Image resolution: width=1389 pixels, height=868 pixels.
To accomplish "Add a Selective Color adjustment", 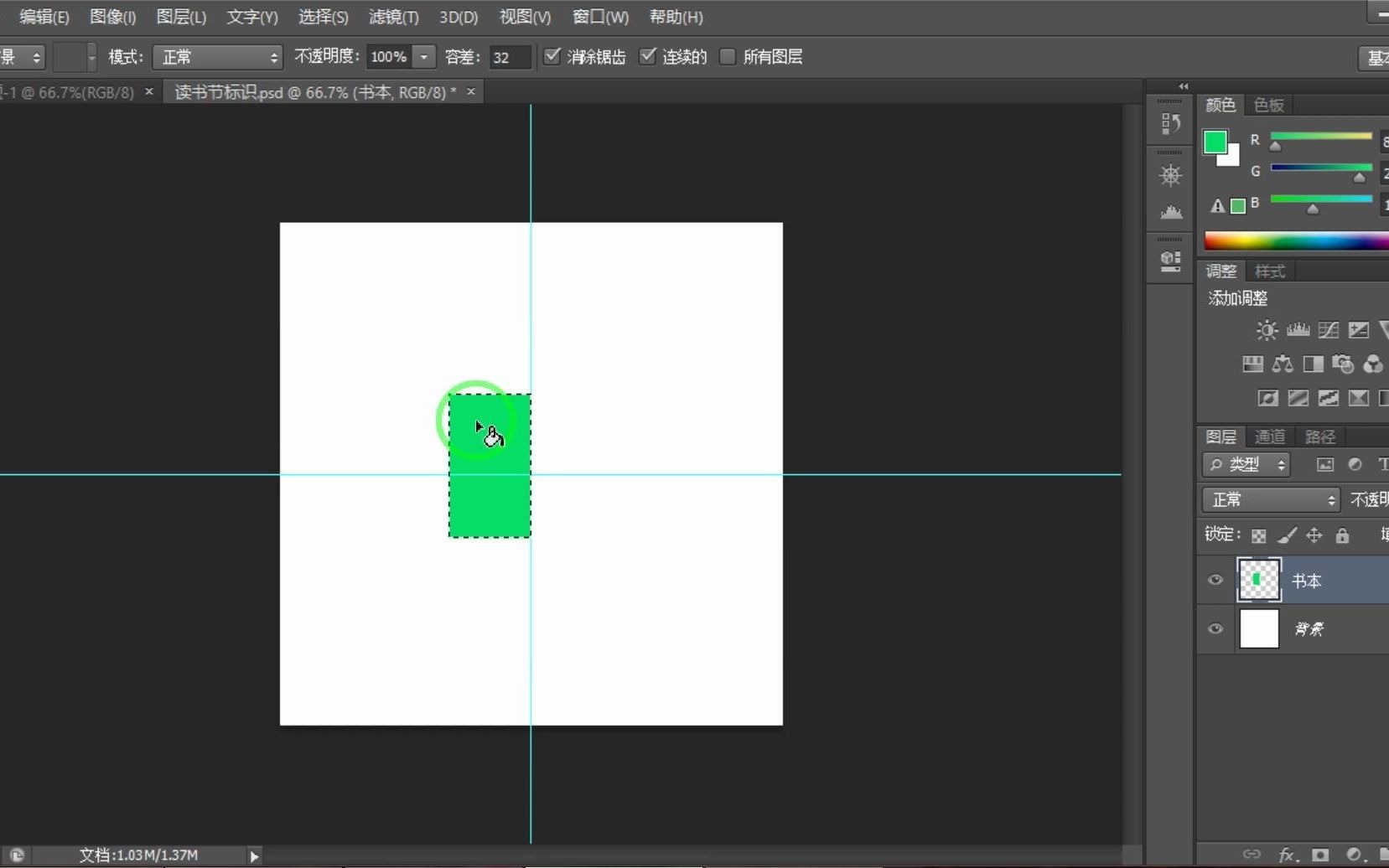I will tap(1358, 398).
